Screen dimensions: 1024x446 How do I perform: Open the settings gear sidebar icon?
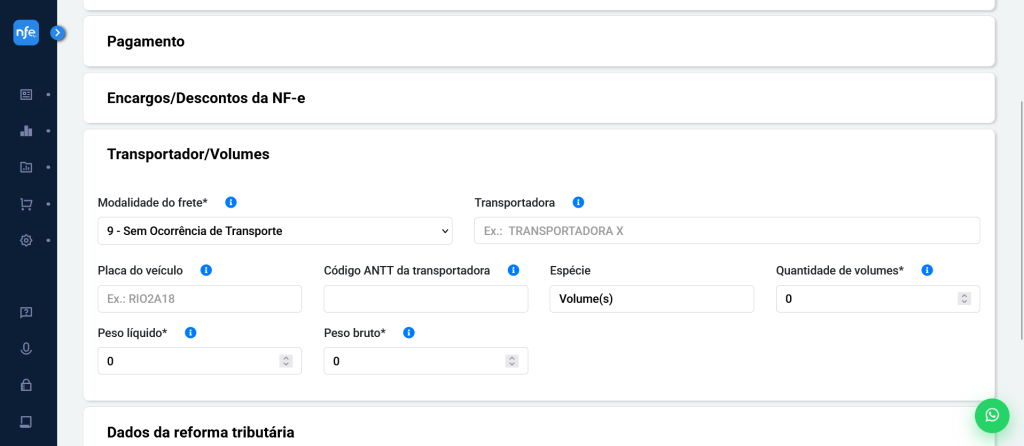(x=26, y=240)
